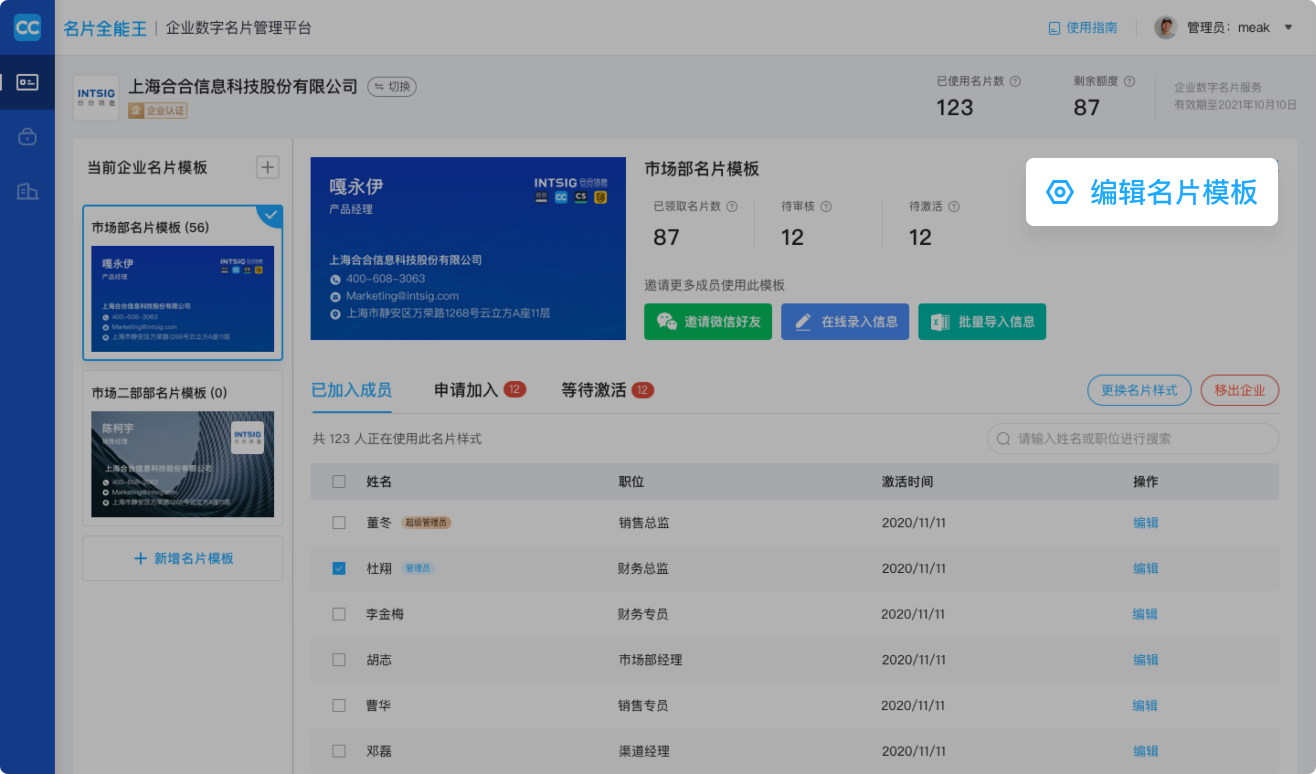Switch to 申请加入 tab
Viewport: 1316px width, 774px height.
[x=466, y=390]
